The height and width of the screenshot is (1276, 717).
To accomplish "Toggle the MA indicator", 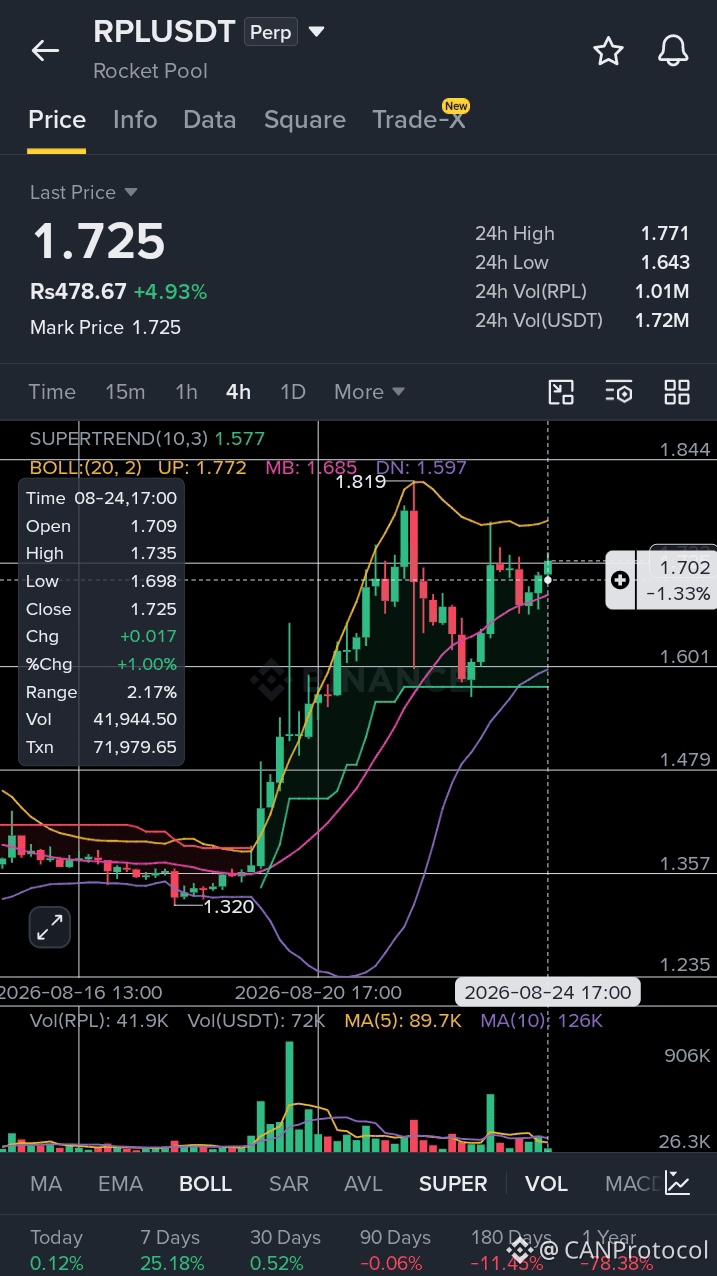I will [x=46, y=1184].
